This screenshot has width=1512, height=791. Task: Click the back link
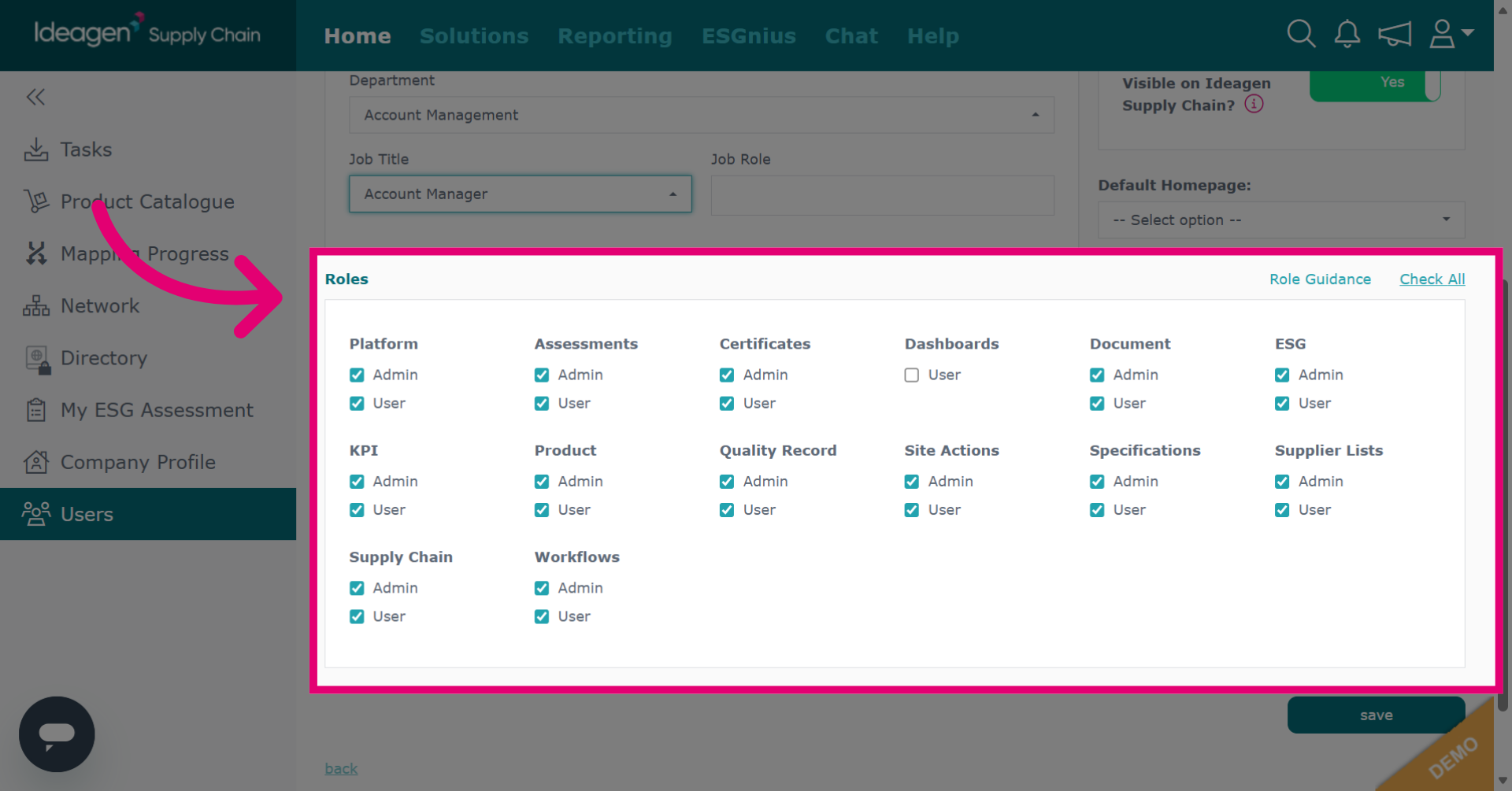pyautogui.click(x=341, y=768)
